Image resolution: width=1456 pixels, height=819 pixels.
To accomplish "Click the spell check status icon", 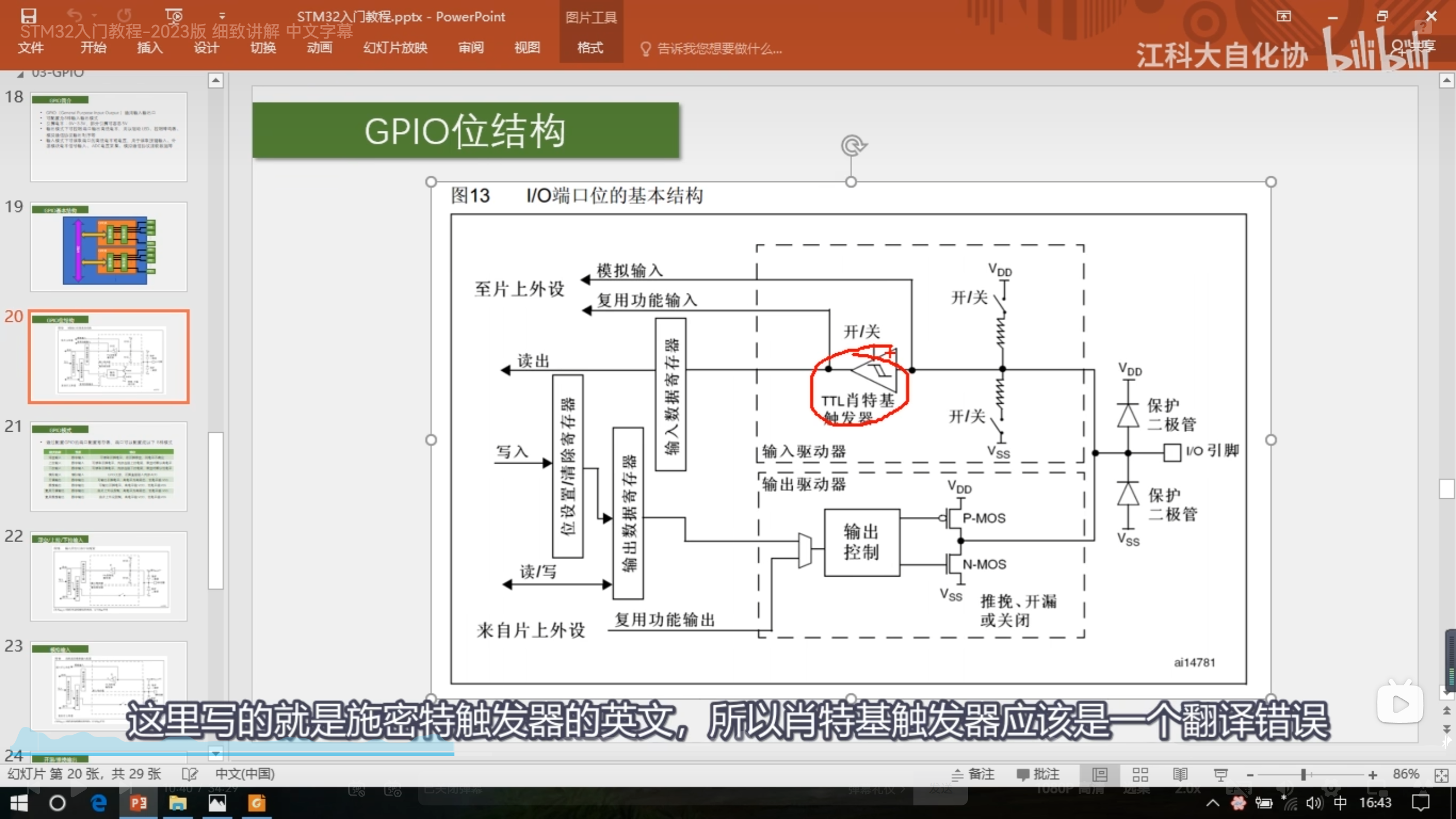I will [189, 774].
